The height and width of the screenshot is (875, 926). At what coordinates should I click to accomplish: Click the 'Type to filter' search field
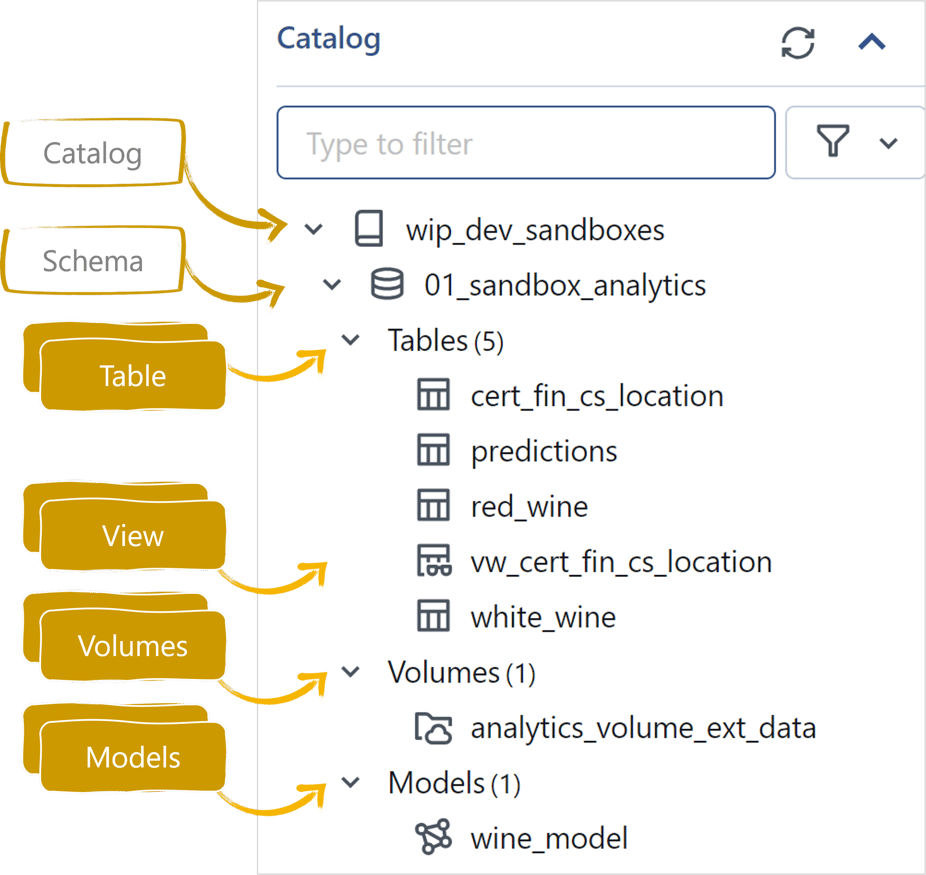pos(525,143)
